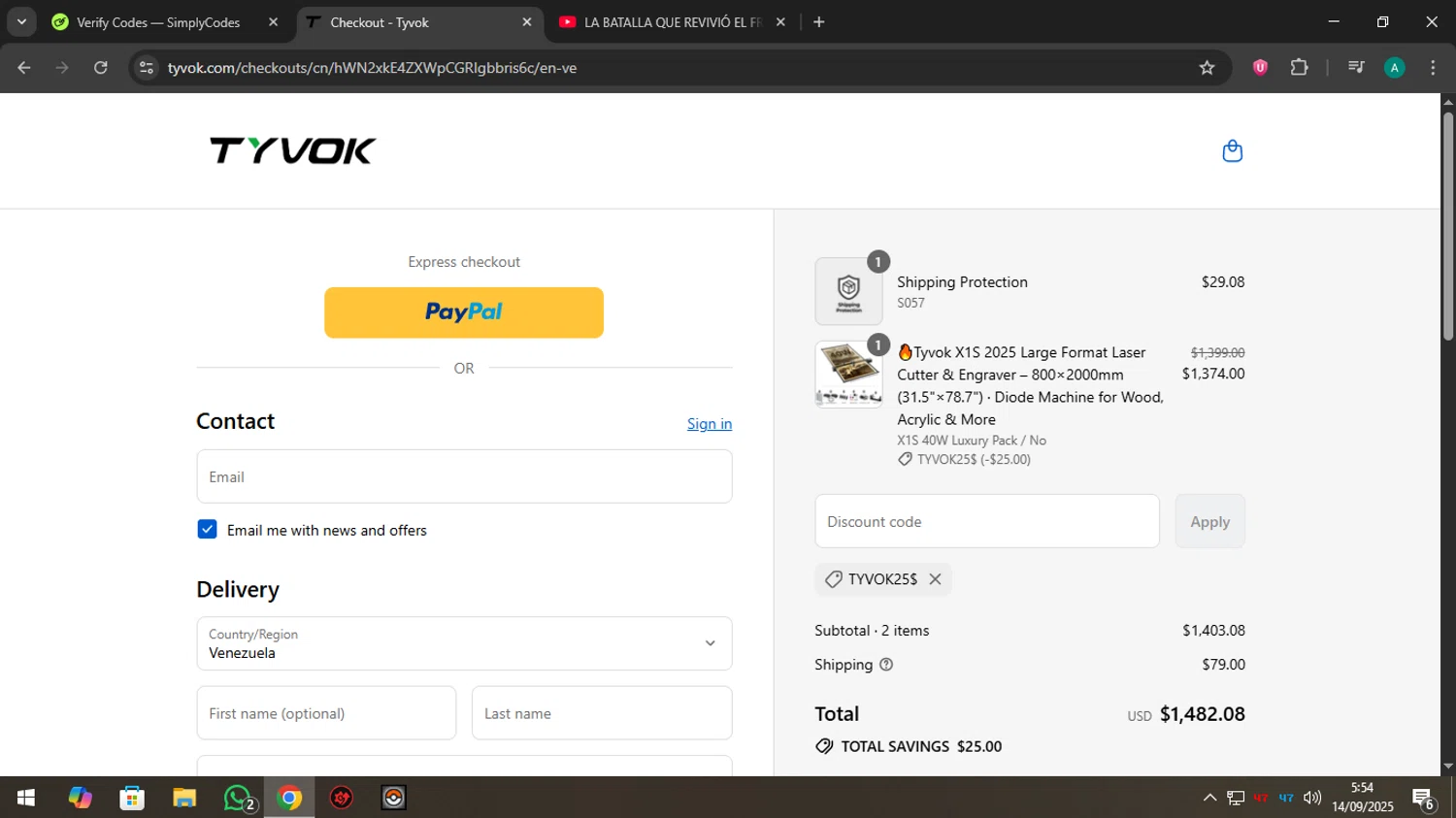Focus the Discount code field

click(987, 521)
